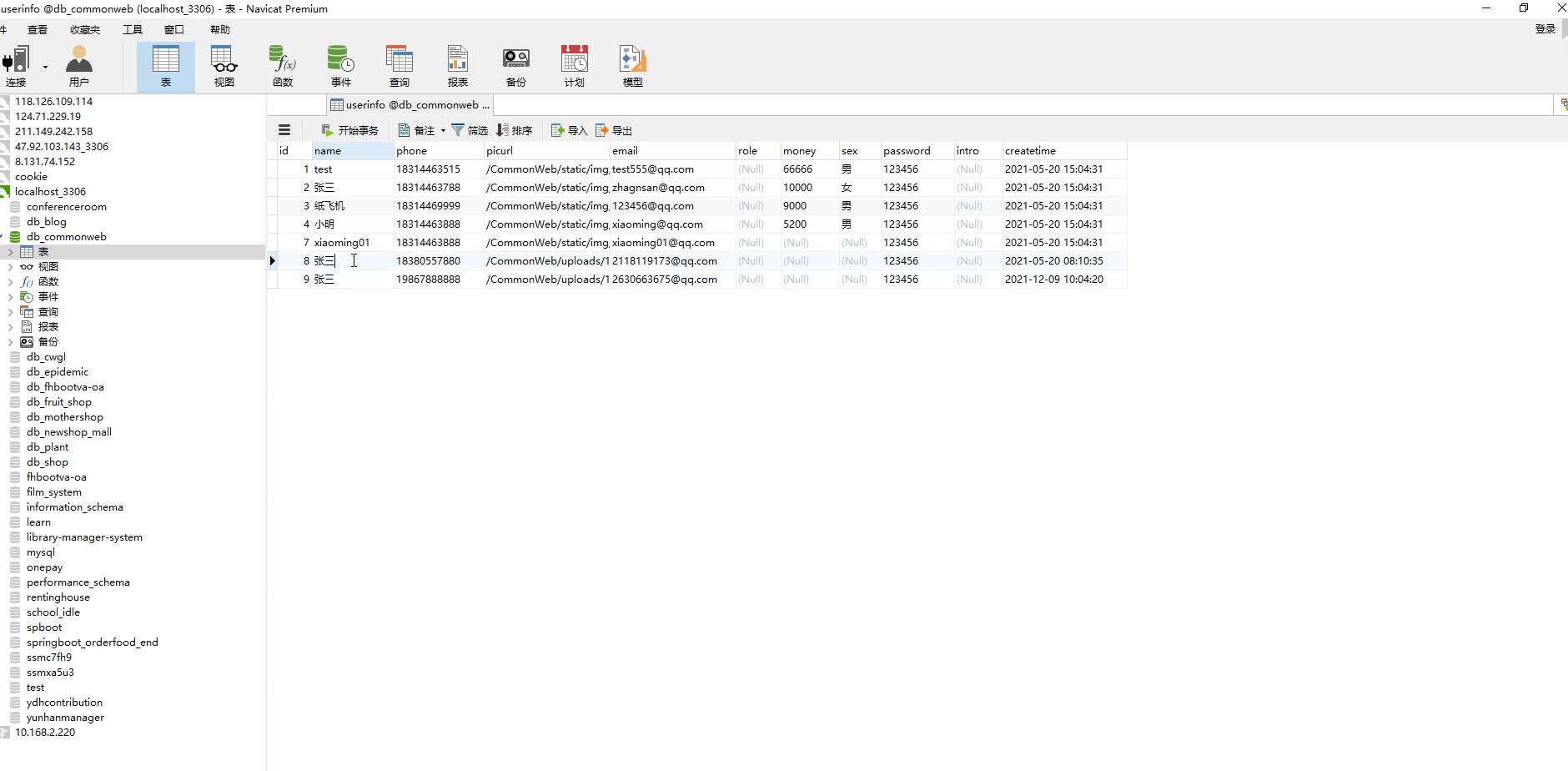Select the information_schema database
The height and width of the screenshot is (771, 1568).
tap(74, 507)
